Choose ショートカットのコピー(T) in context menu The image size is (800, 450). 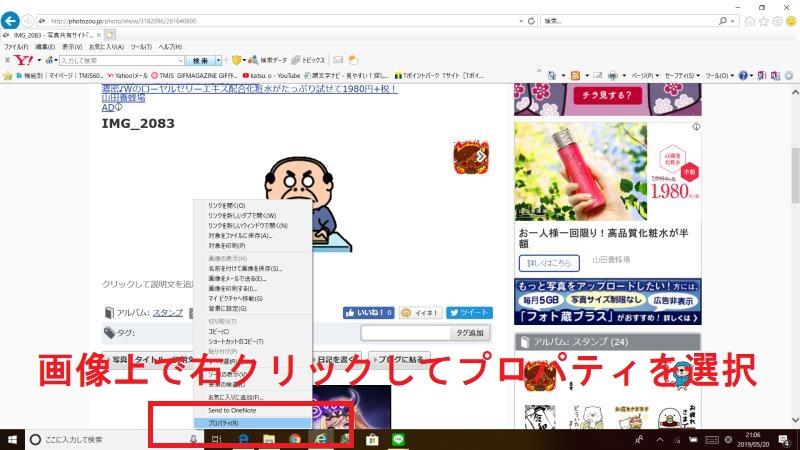click(x=253, y=341)
